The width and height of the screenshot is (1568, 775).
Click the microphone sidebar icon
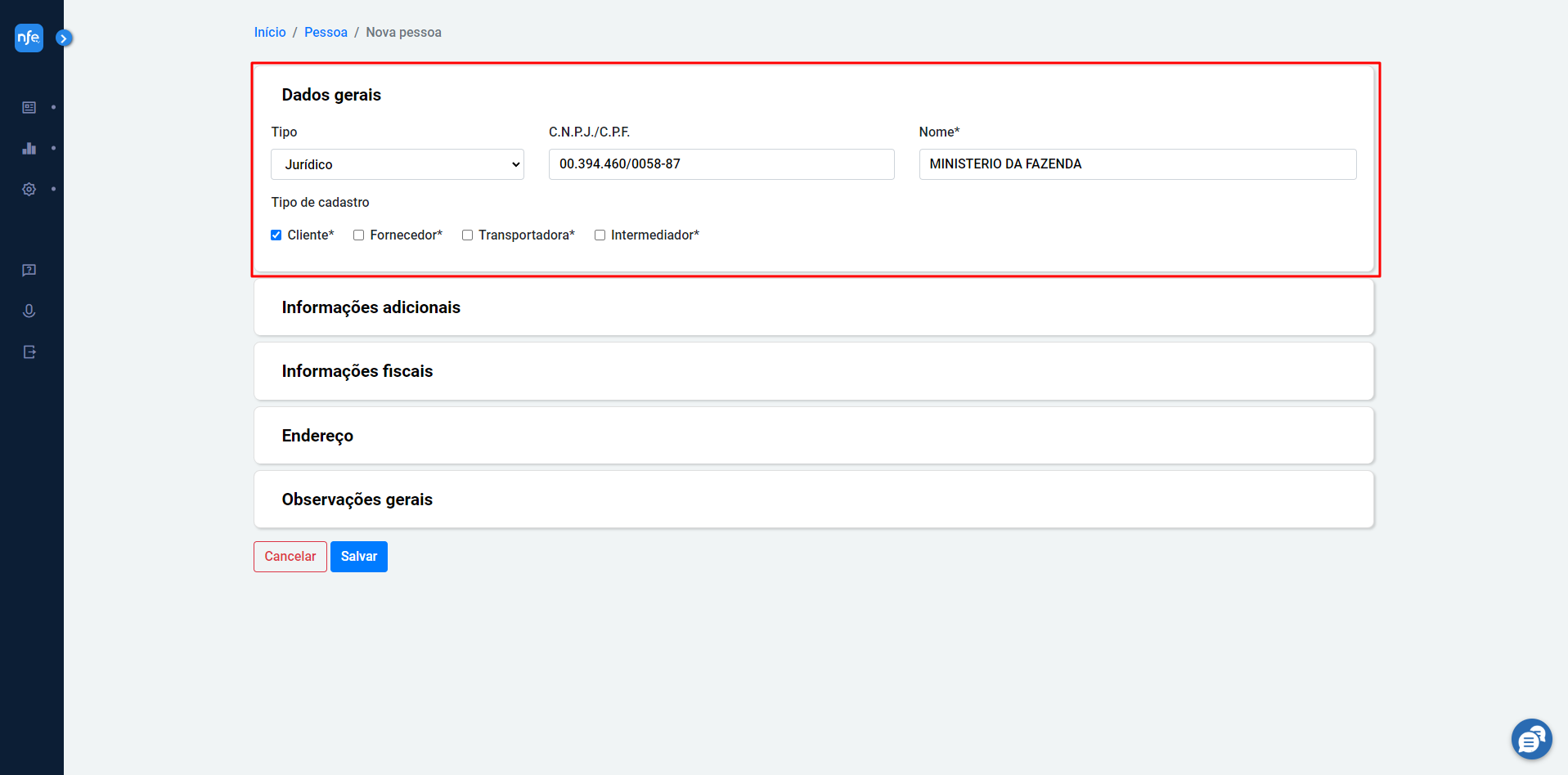click(29, 311)
